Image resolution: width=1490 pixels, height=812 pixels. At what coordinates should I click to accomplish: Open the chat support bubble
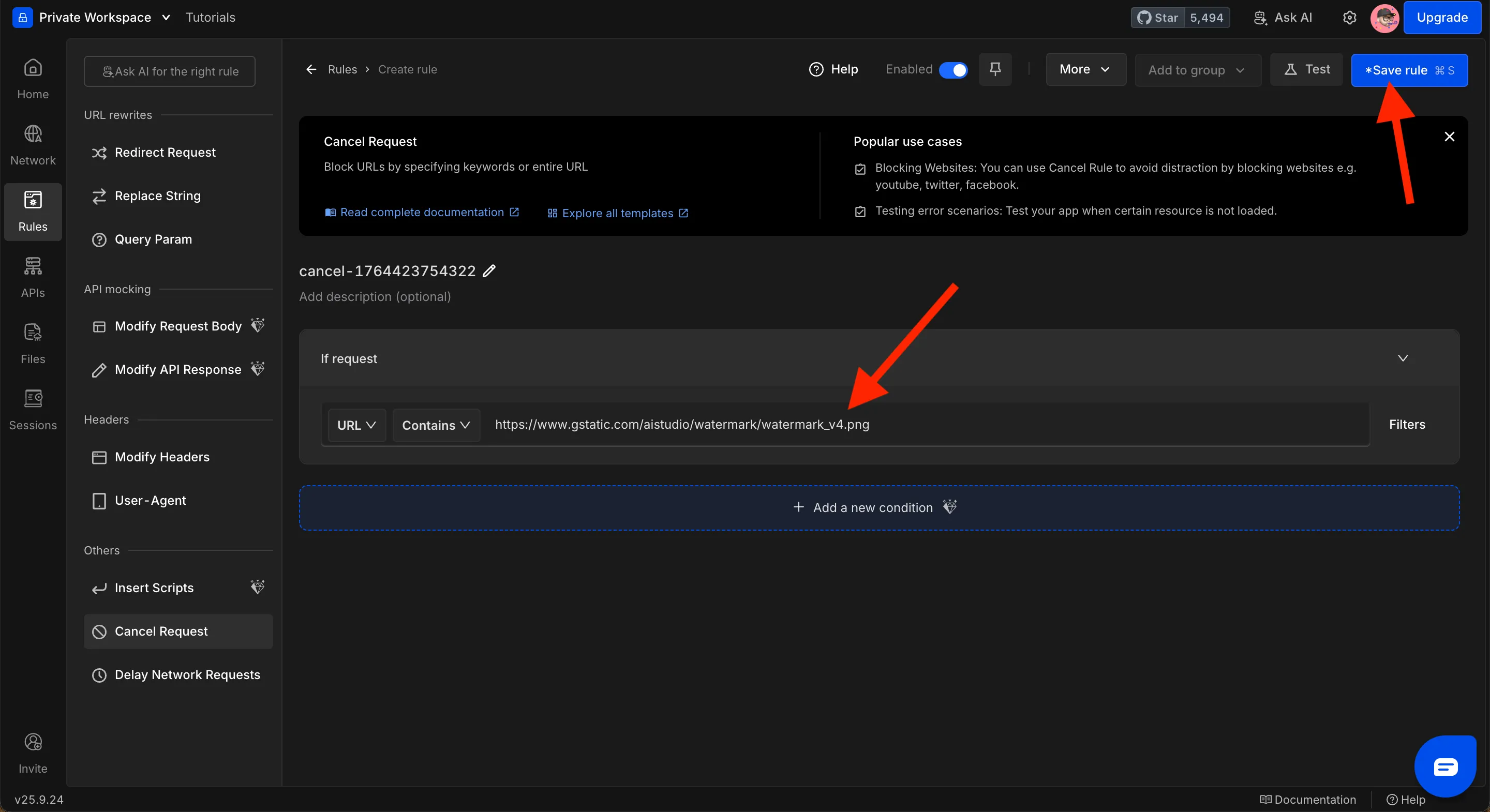coord(1445,766)
